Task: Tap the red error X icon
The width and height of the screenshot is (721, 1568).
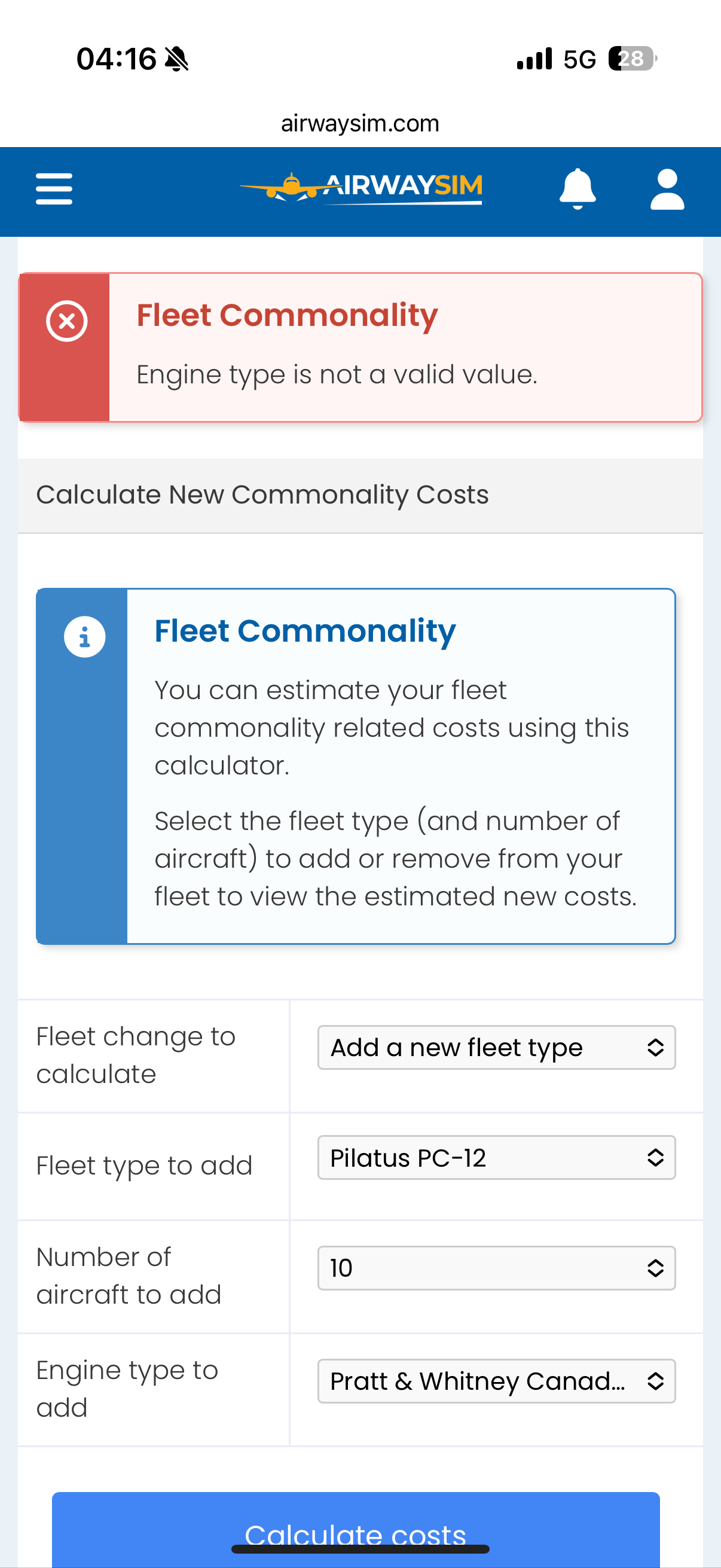Action: pos(67,321)
